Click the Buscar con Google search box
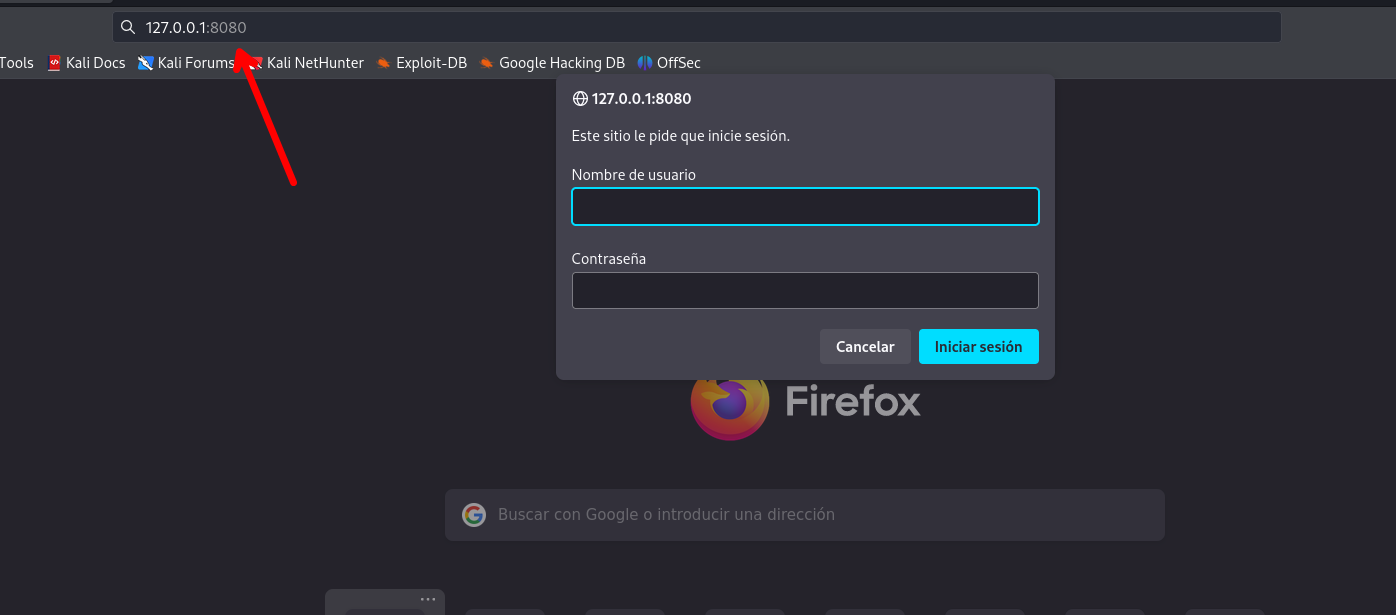Screen dimensions: 1396x615 [x=805, y=515]
